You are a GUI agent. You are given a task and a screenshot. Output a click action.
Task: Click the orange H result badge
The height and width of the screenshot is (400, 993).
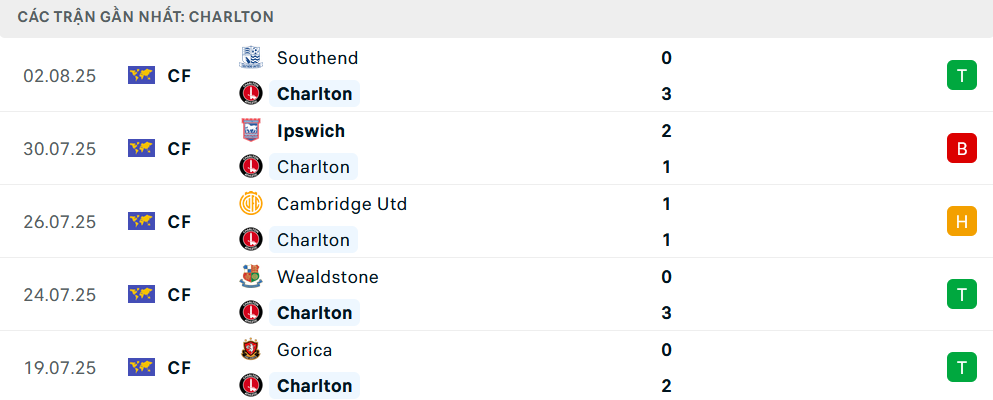961,221
